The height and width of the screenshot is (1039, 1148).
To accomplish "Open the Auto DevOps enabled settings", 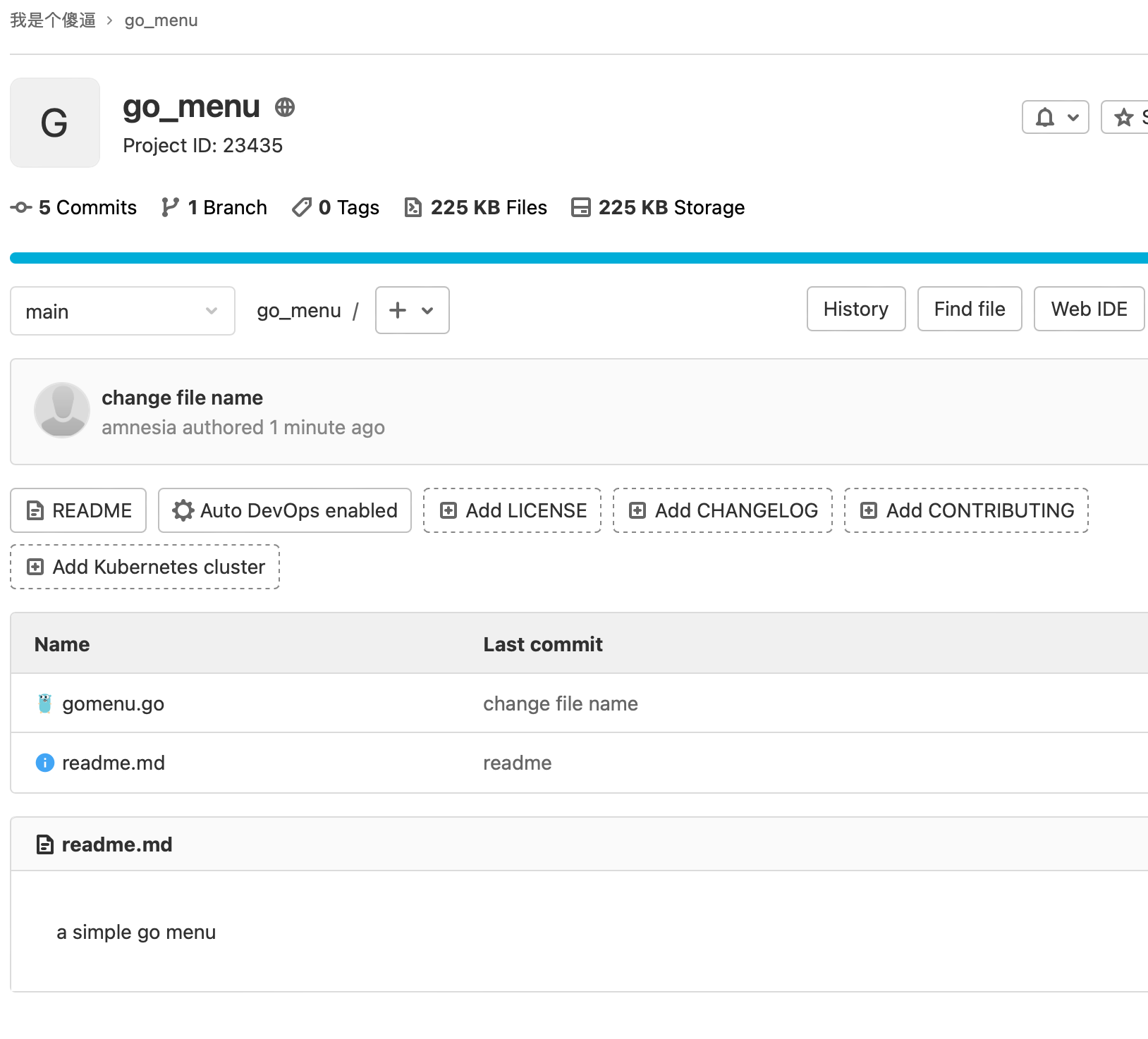I will [x=285, y=510].
